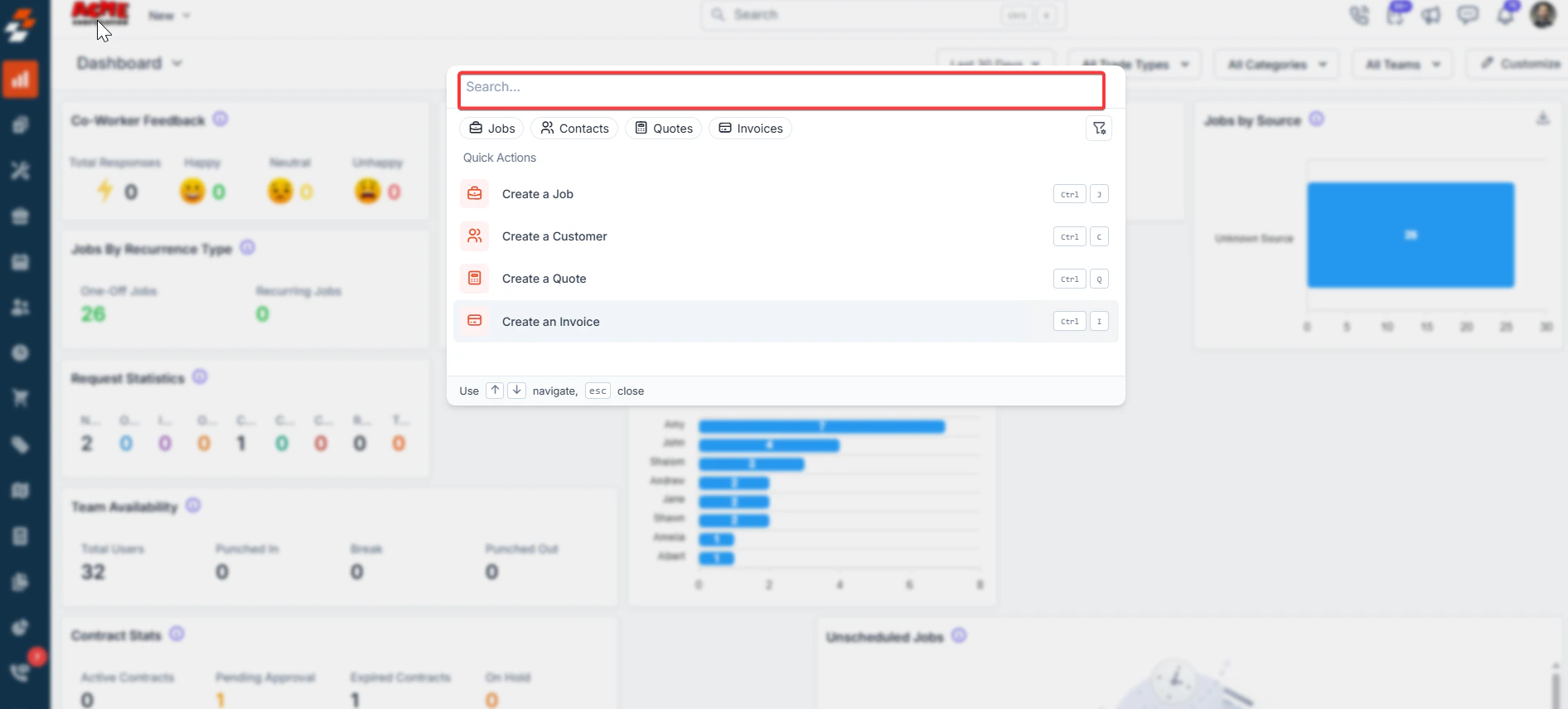Select the Create a Customer quick action
This screenshot has height=709, width=1568.
tap(786, 236)
